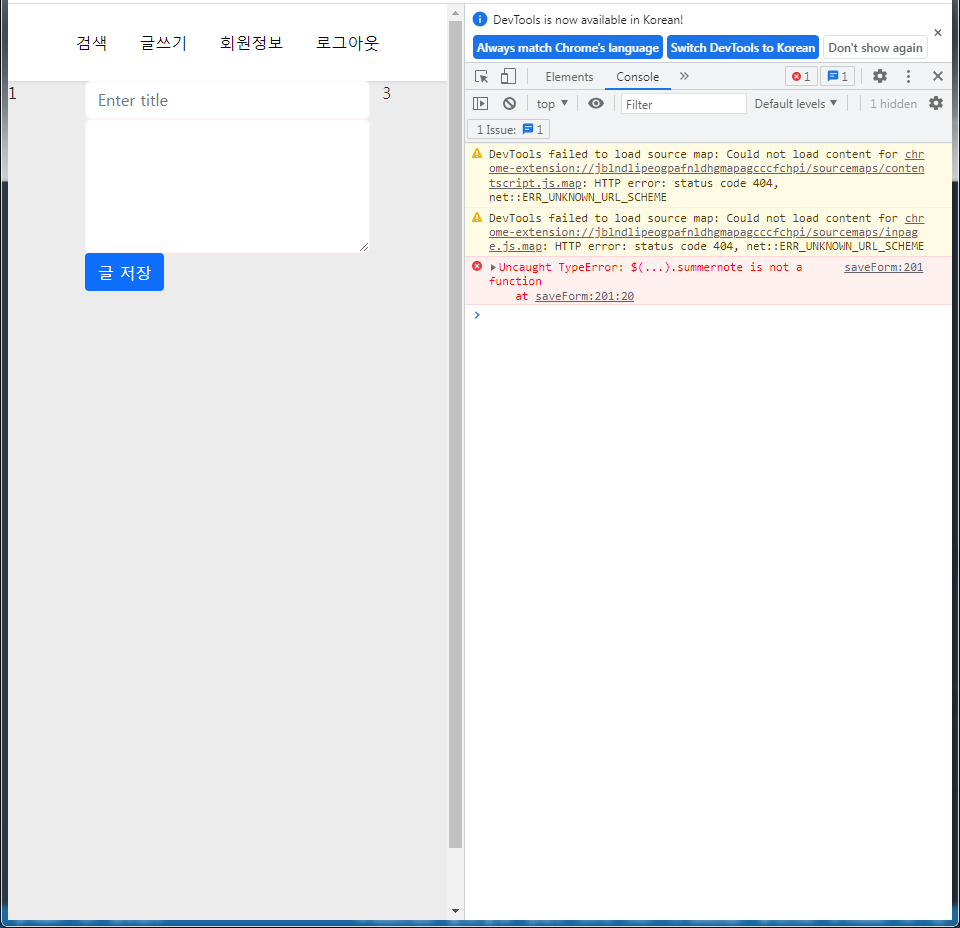Open DevTools settings gear
960x928 pixels.
click(880, 76)
